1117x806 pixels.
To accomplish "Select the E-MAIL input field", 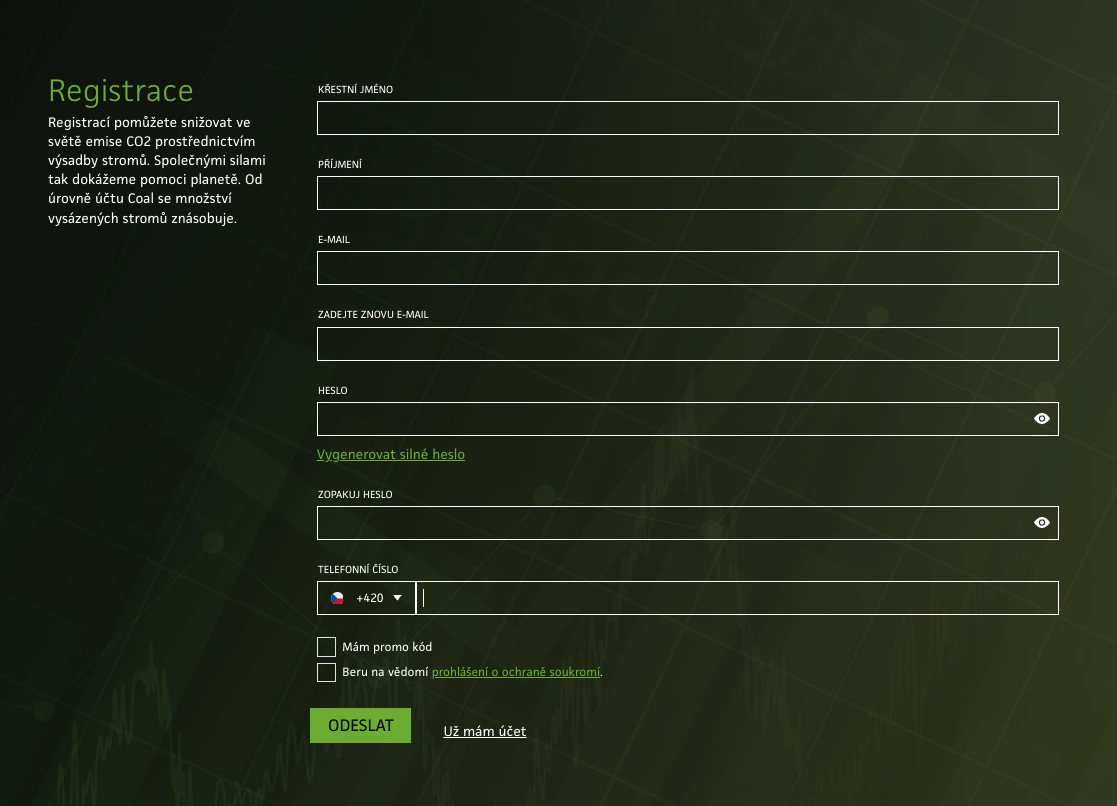I will click(x=687, y=267).
